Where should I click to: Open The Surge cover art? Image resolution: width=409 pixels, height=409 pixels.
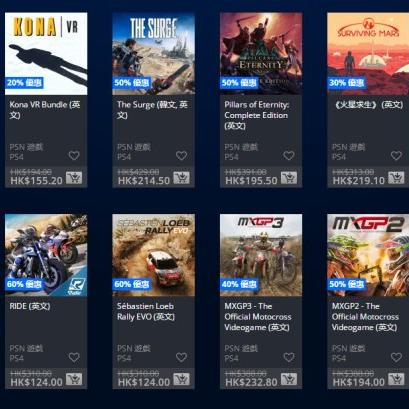153,54
